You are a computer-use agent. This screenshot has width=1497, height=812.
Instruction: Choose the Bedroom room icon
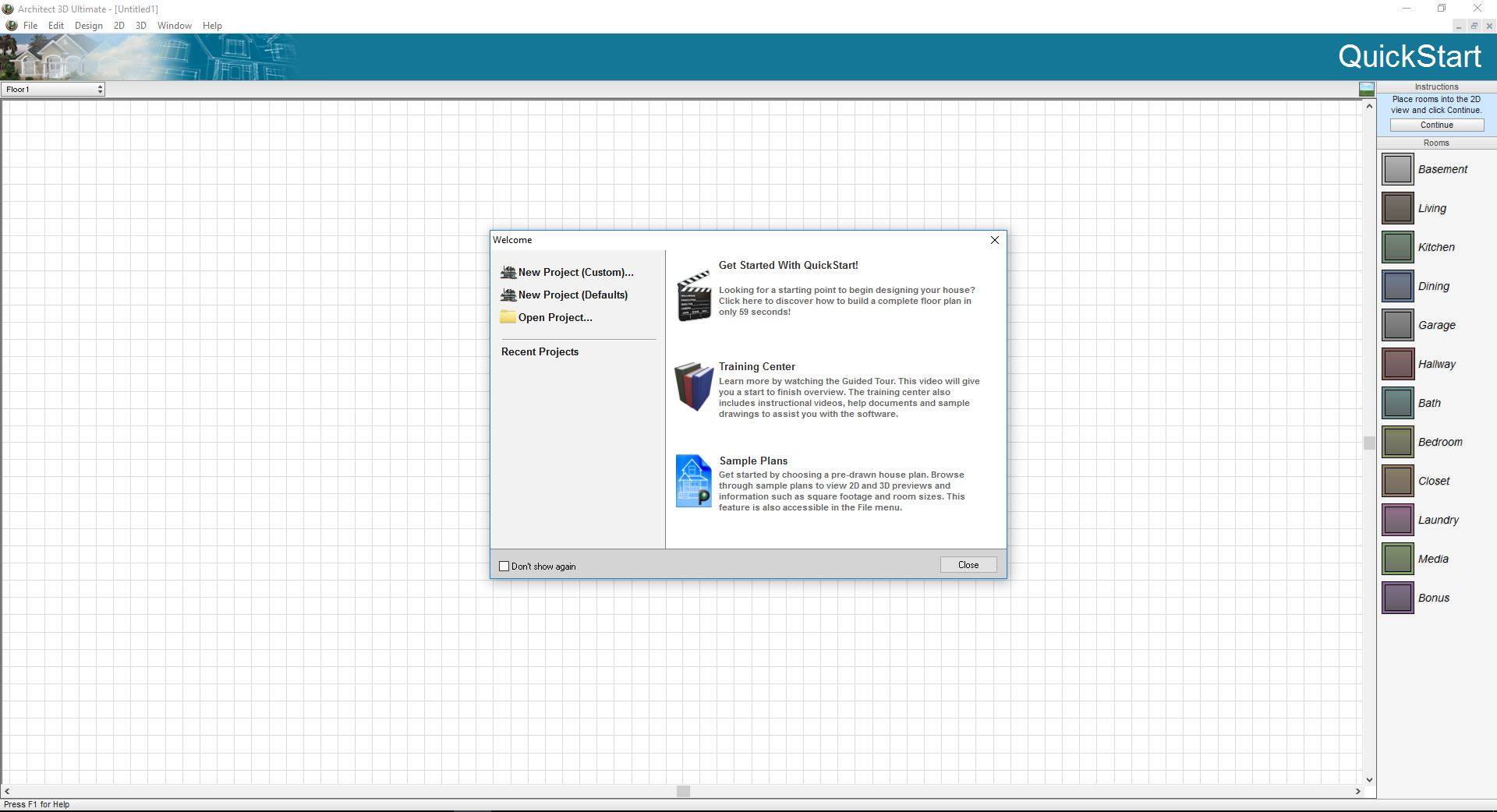click(x=1397, y=442)
